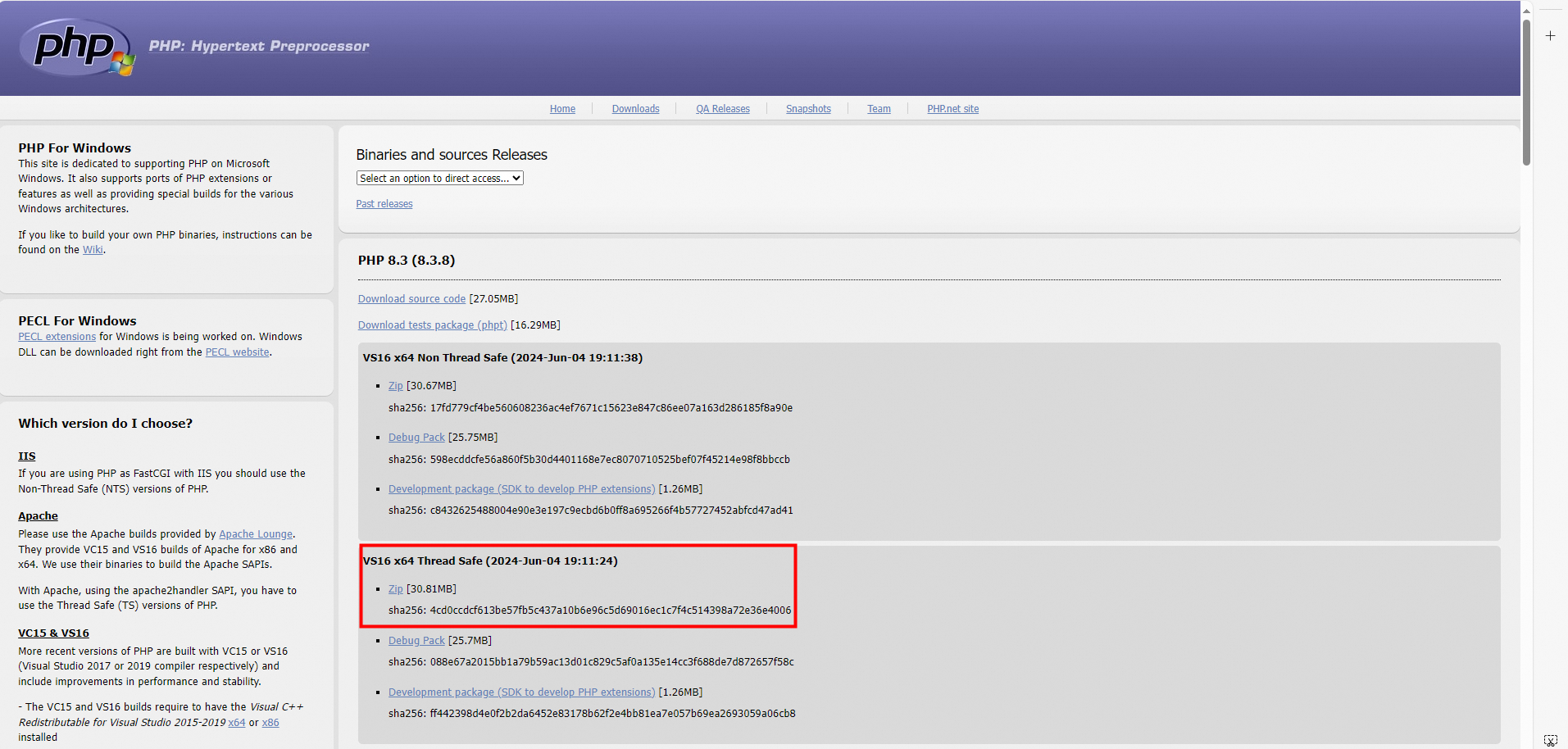
Task: Click Download tests package (phpt) link
Action: click(x=433, y=325)
